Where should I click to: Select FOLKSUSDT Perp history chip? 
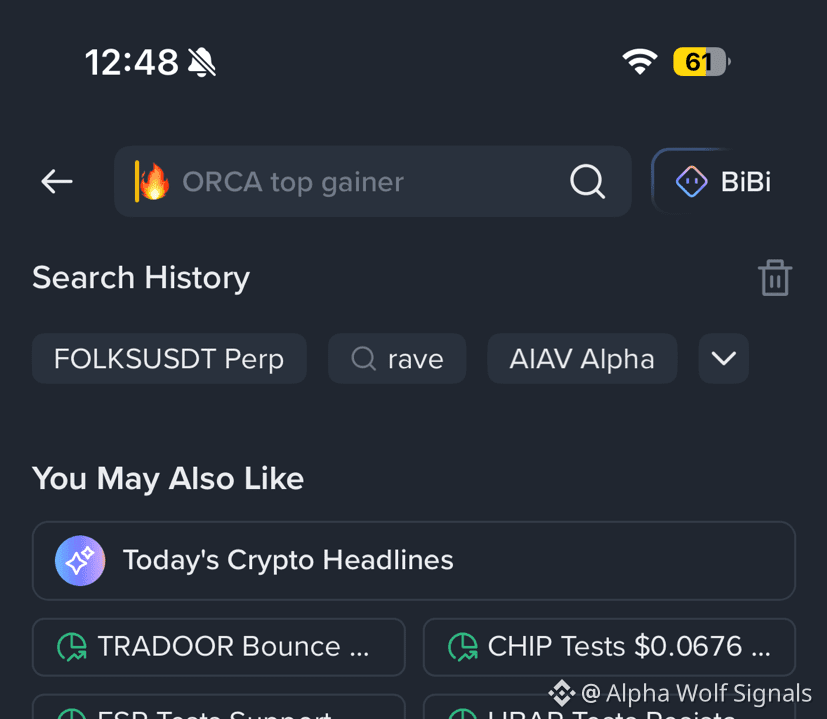point(169,359)
